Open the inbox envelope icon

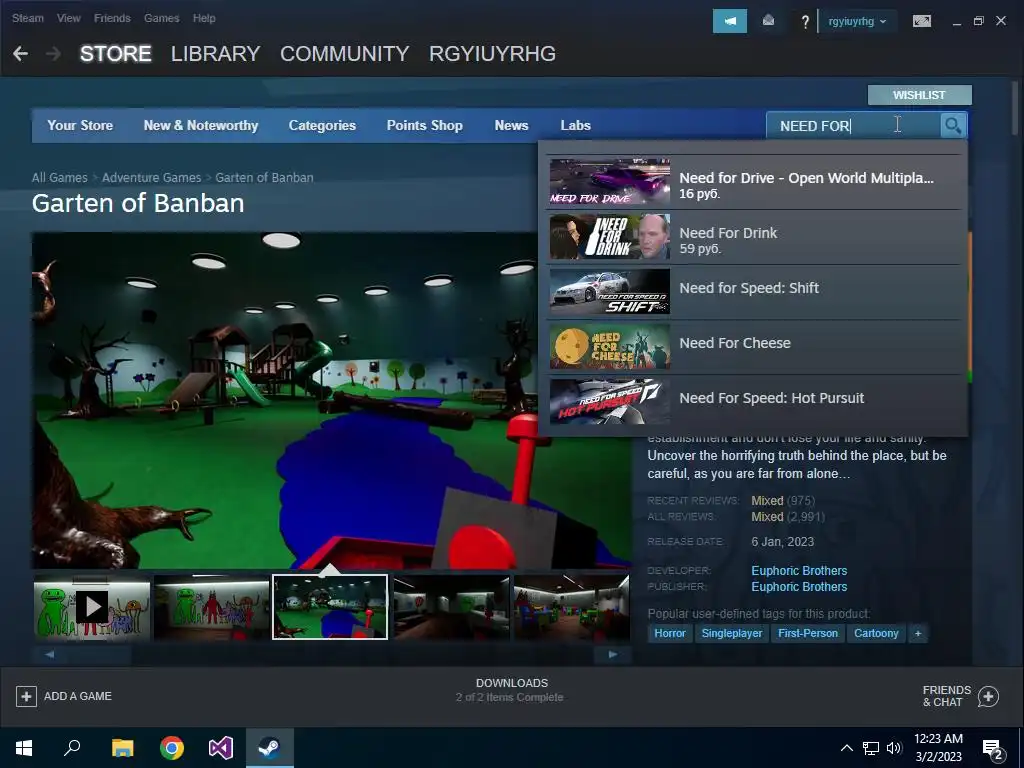[x=768, y=21]
